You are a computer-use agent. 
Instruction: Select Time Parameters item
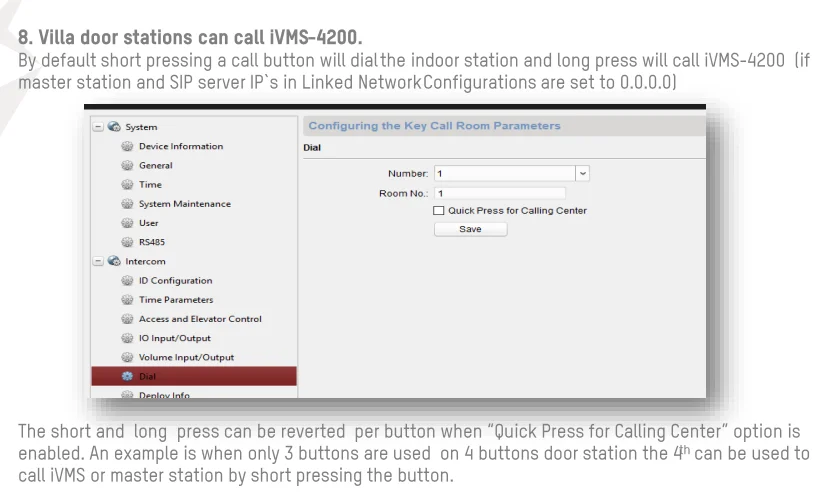[x=176, y=300]
